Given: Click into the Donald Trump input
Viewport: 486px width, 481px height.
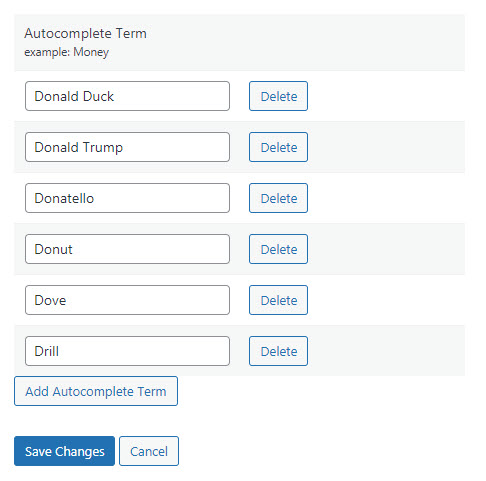Looking at the screenshot, I should (x=127, y=147).
